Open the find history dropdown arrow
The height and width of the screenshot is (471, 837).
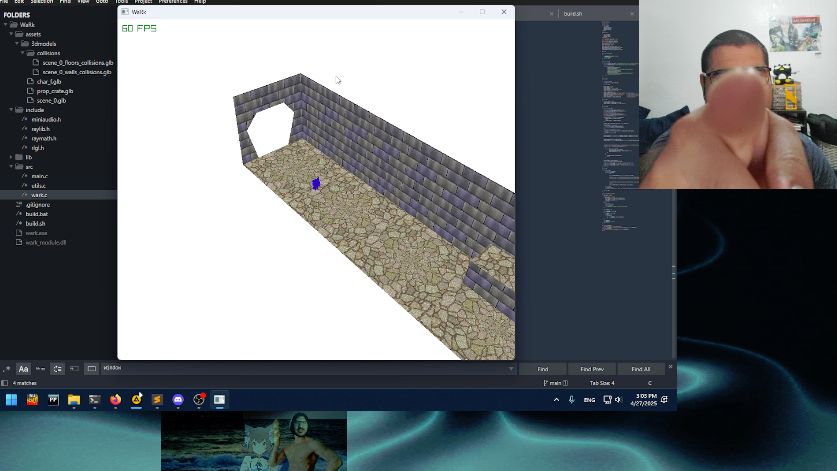[511, 368]
